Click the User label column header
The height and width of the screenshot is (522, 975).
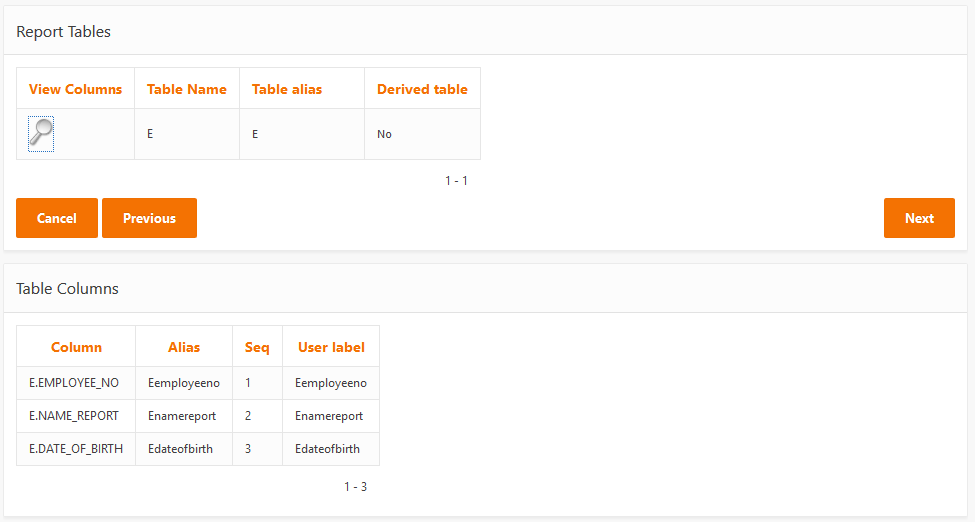point(331,347)
